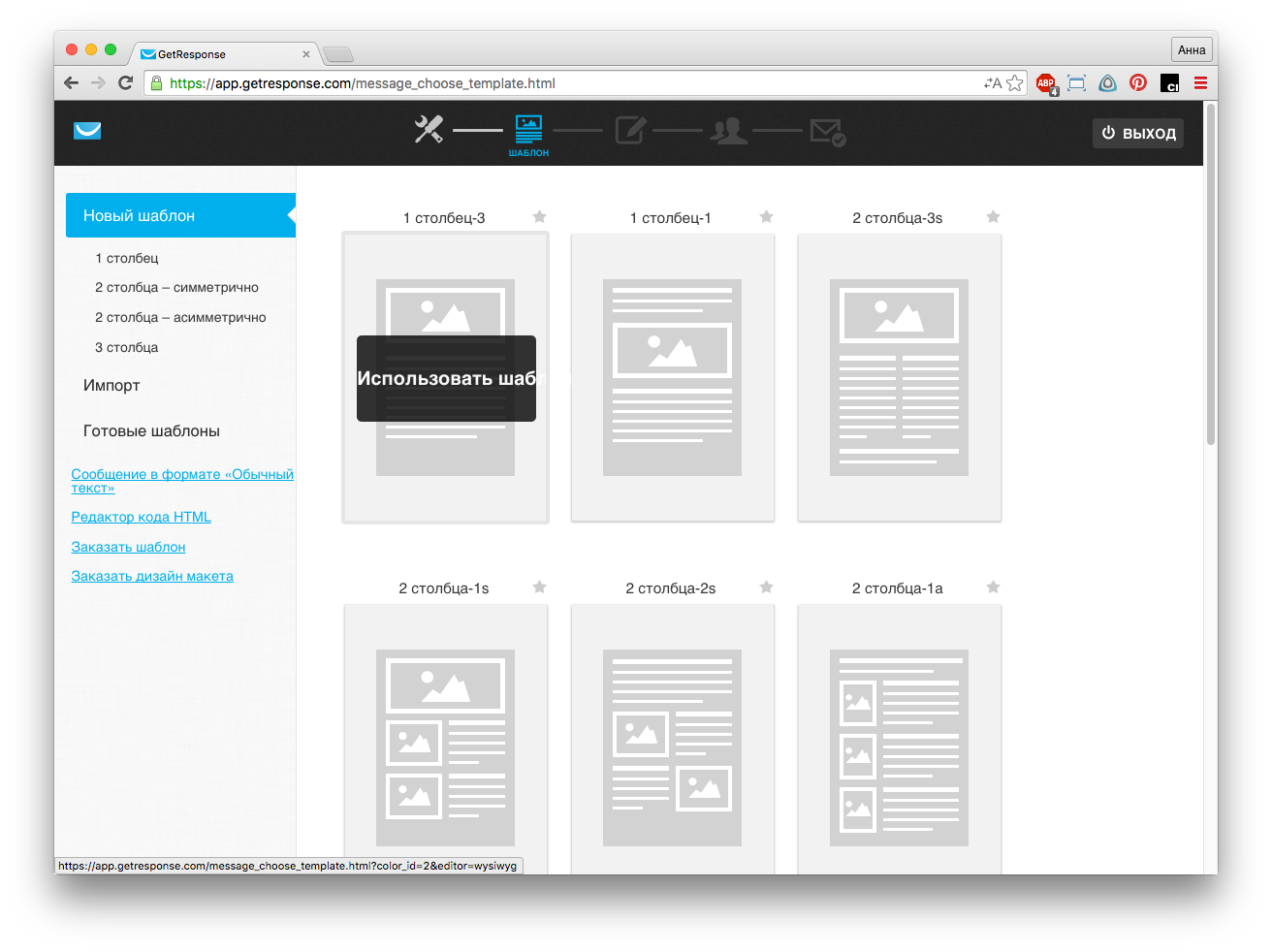Click the page vertical scrollbar

[1210, 291]
